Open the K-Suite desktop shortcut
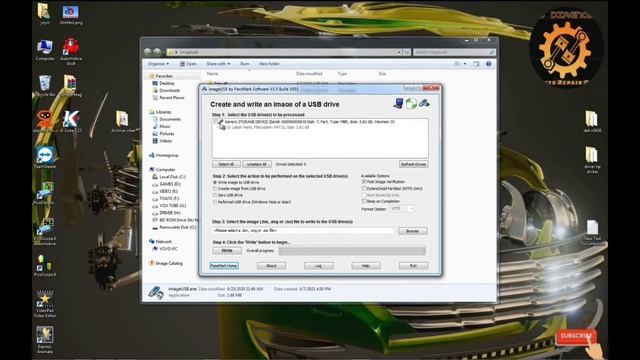The height and width of the screenshot is (360, 640). pos(71,122)
